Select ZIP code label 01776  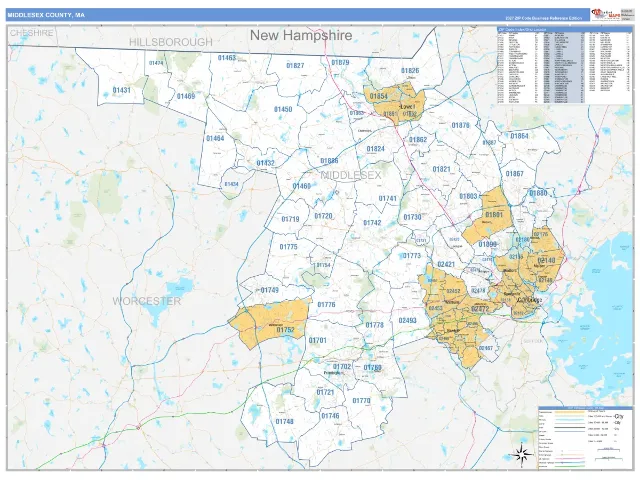coord(326,304)
